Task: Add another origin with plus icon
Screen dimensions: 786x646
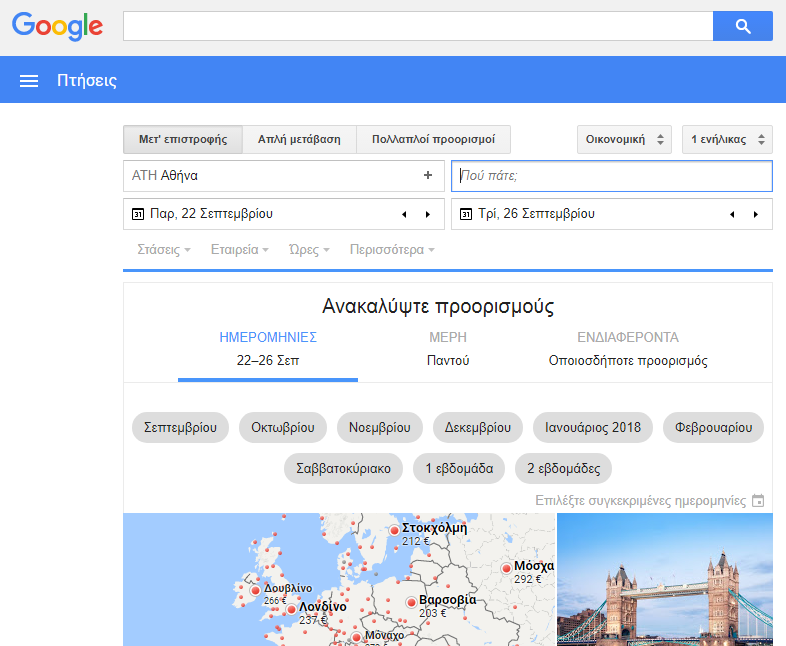Action: tap(428, 175)
